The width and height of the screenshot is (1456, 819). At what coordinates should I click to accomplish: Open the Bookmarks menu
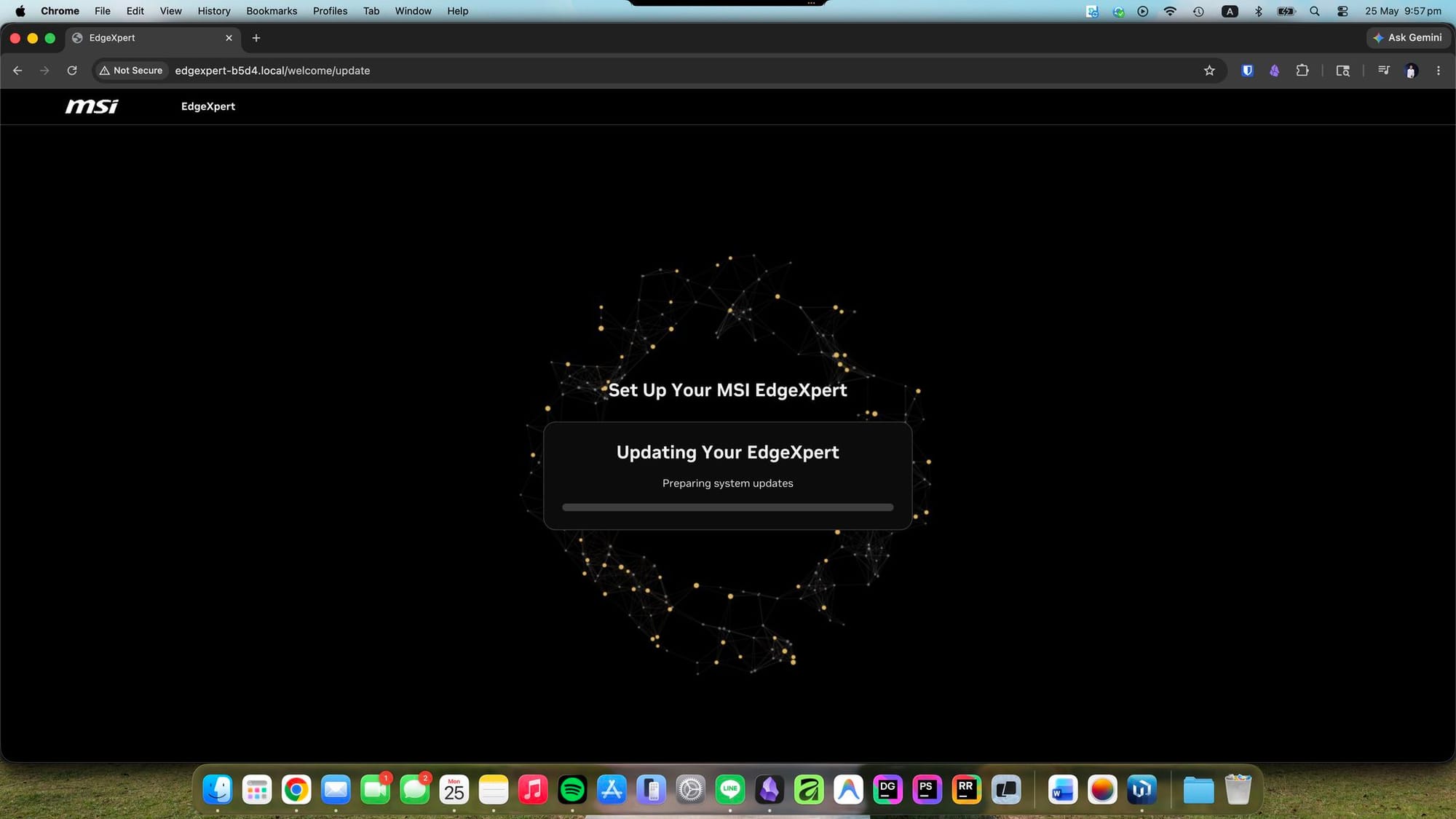(272, 11)
